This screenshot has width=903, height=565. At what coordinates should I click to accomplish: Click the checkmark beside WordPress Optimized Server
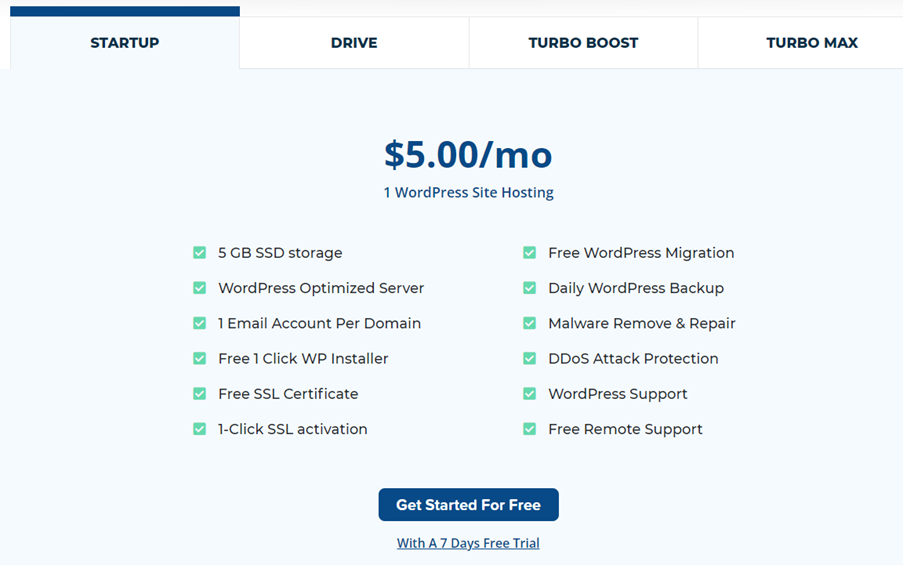(x=199, y=288)
